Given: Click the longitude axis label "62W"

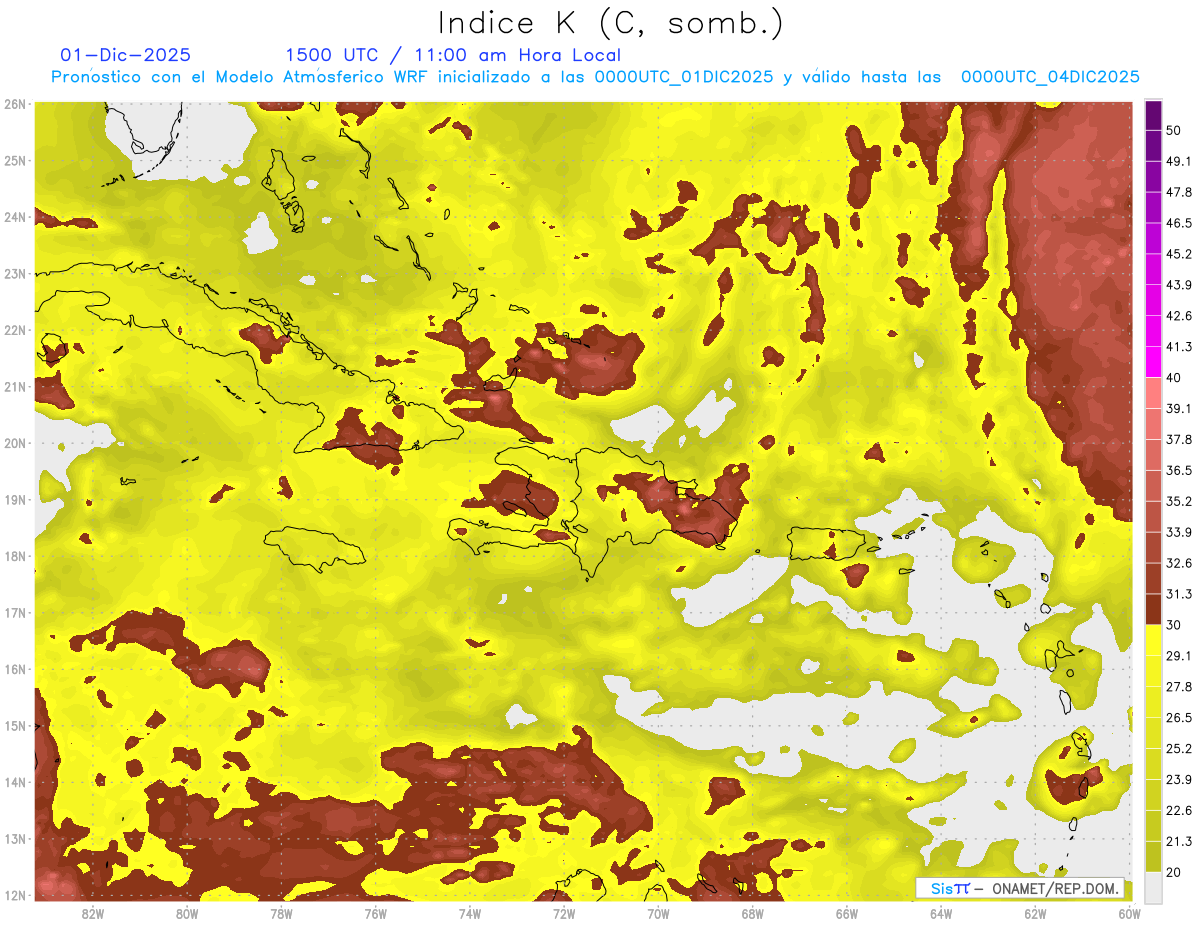Looking at the screenshot, I should point(1035,913).
